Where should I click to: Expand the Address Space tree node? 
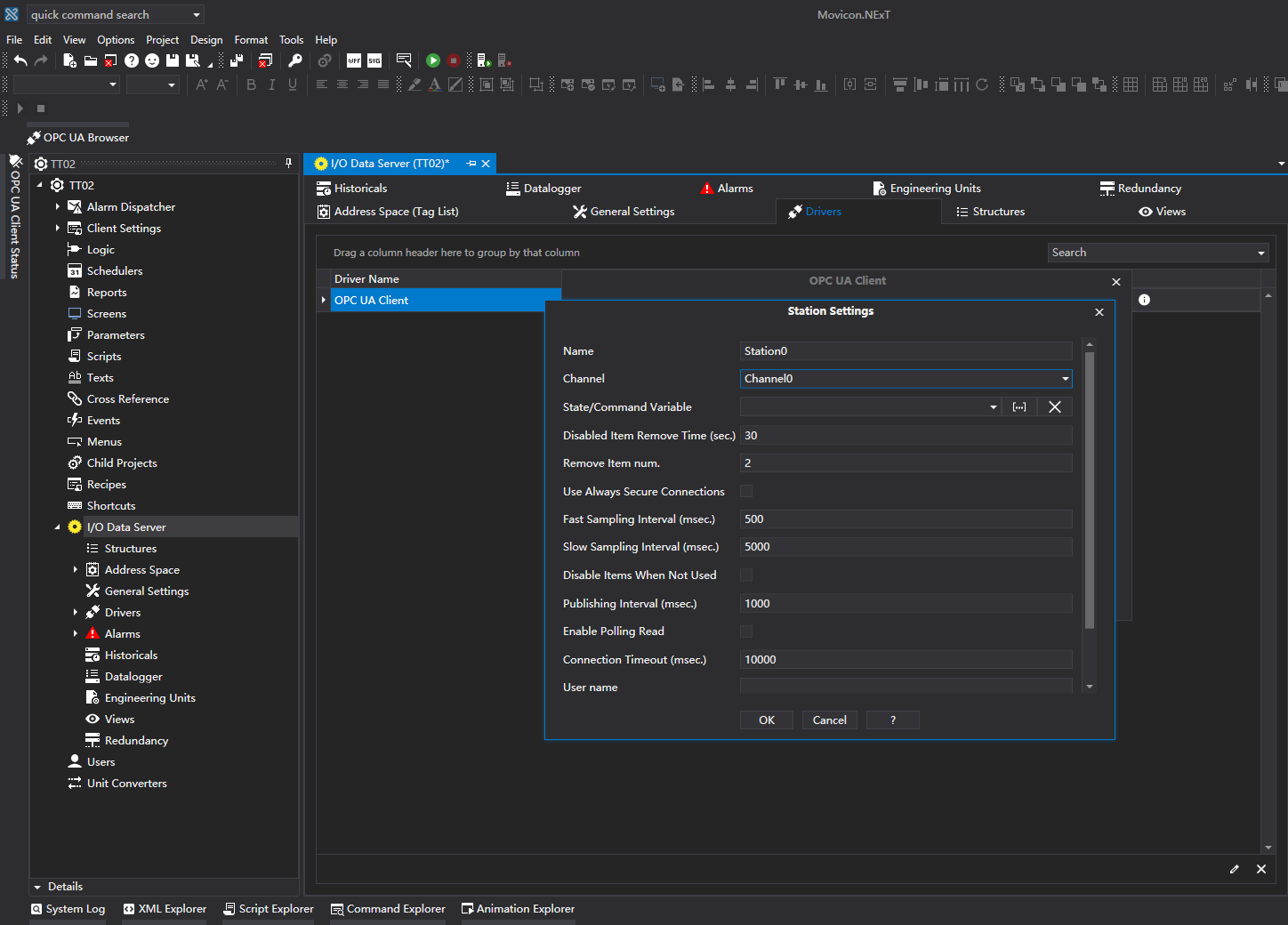[76, 569]
